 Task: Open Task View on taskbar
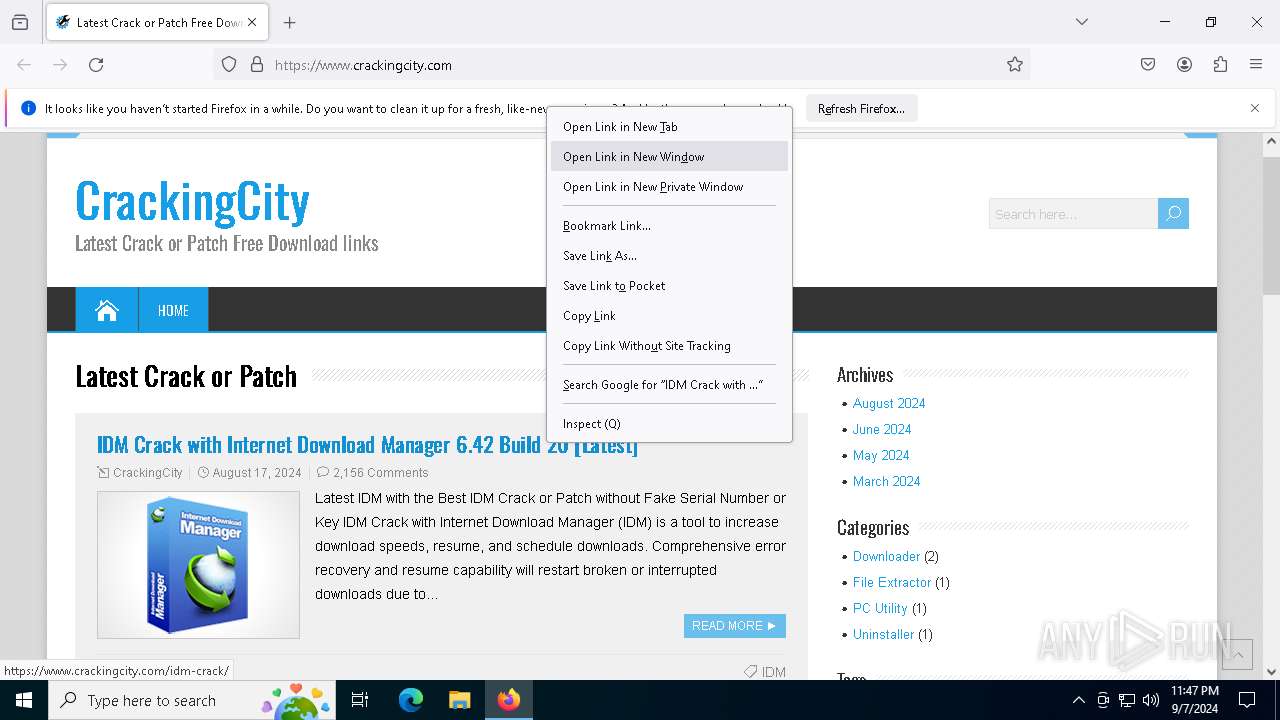click(x=360, y=700)
